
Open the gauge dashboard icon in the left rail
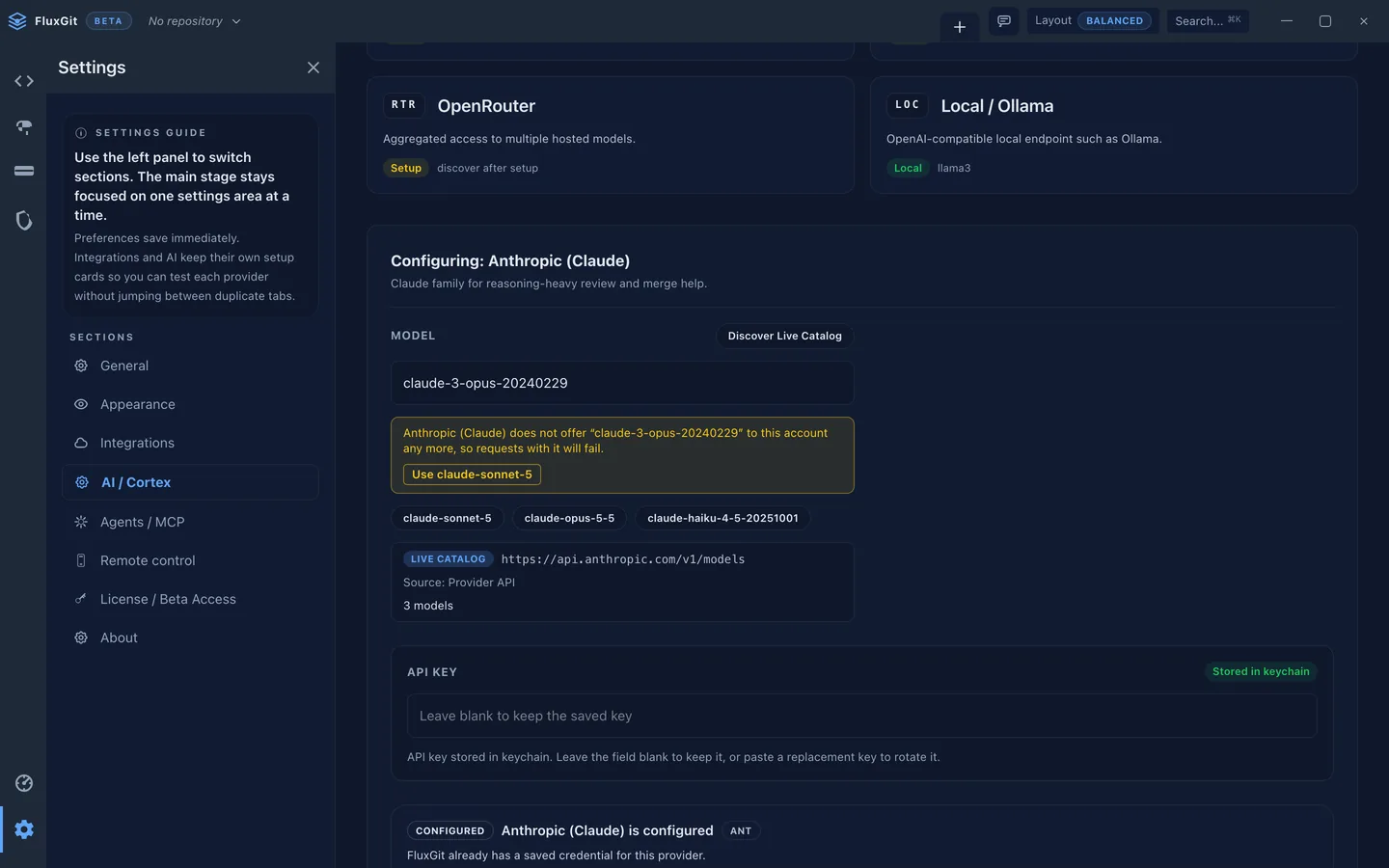[24, 783]
